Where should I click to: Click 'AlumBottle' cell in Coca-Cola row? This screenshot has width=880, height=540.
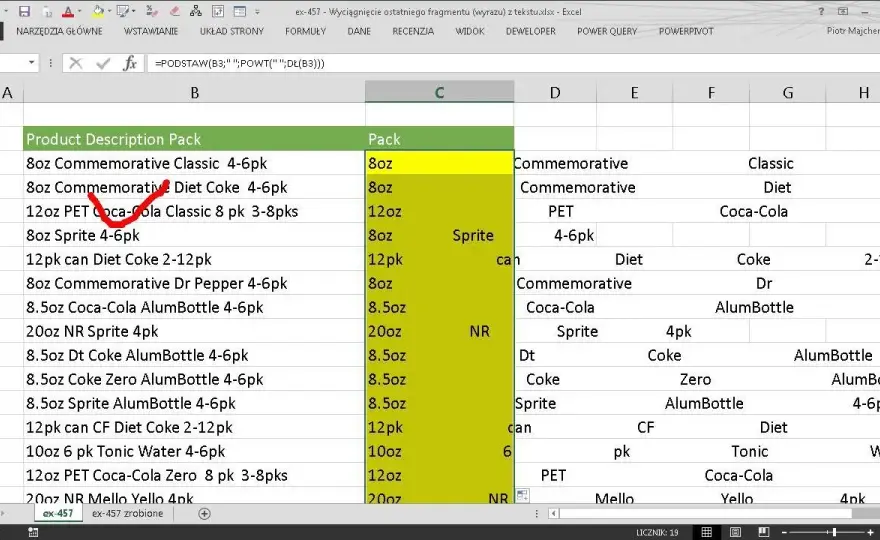click(754, 308)
